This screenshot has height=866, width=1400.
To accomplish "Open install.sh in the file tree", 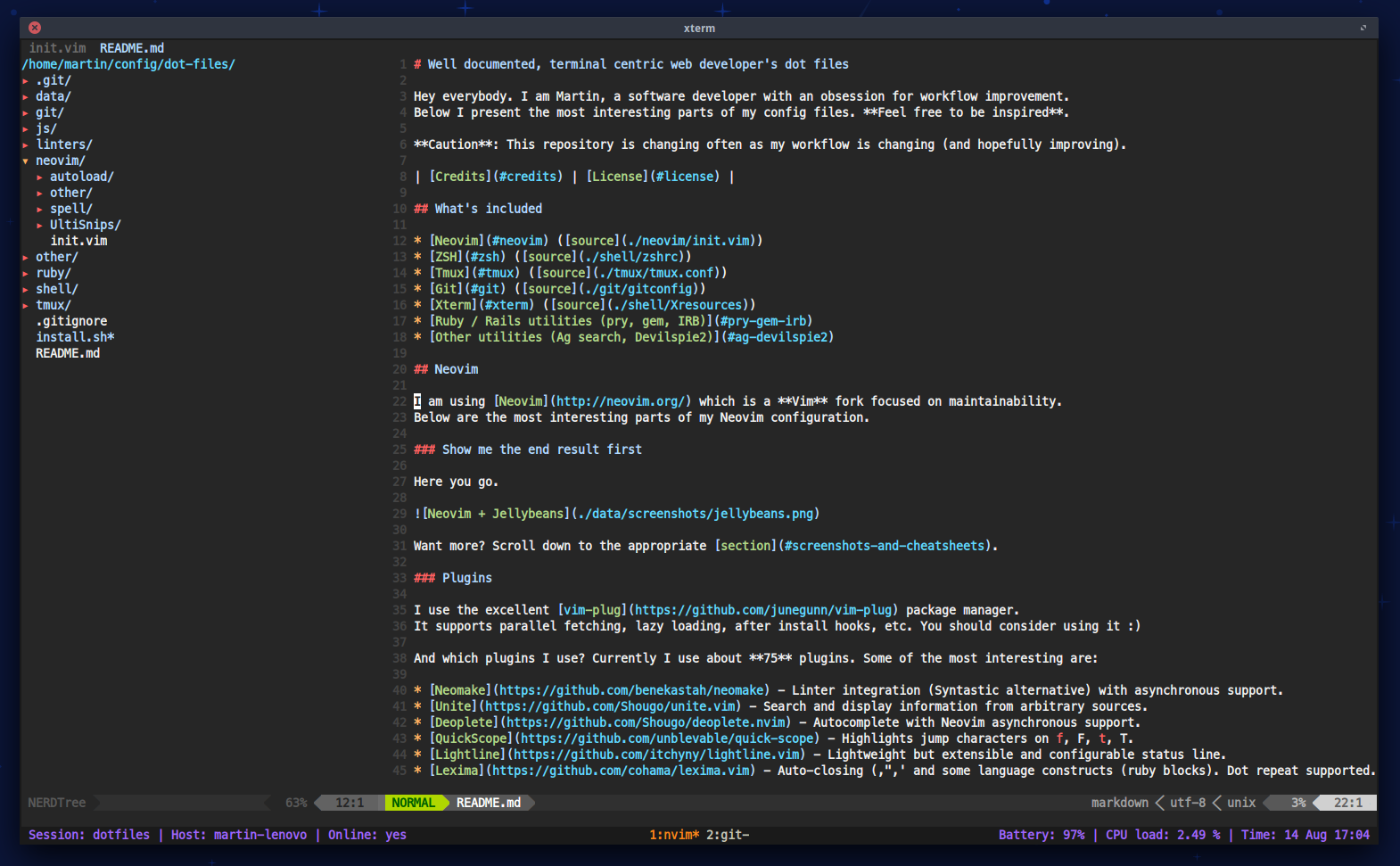I will click(x=75, y=337).
